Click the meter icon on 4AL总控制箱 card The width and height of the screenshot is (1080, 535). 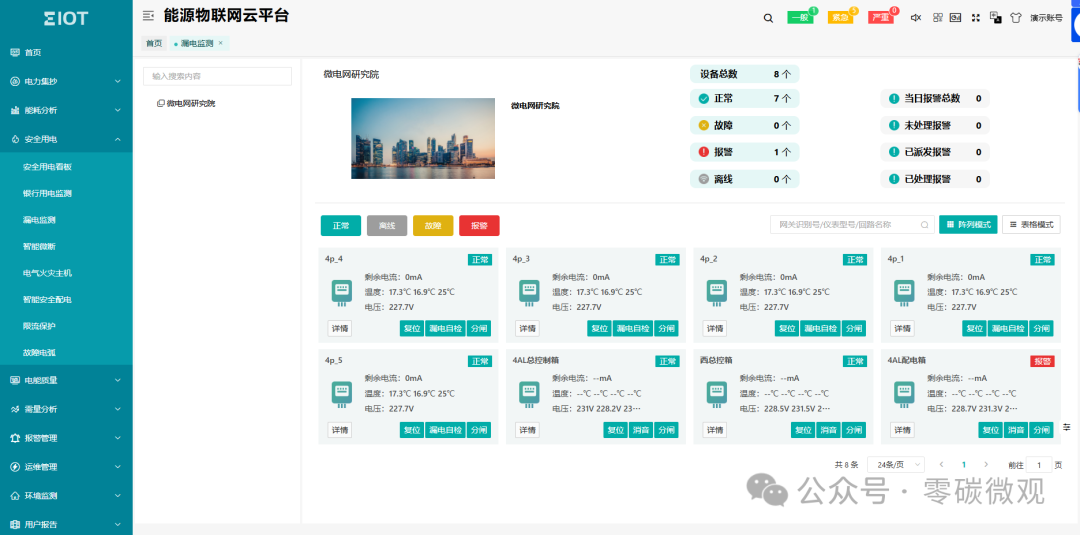pyautogui.click(x=528, y=395)
